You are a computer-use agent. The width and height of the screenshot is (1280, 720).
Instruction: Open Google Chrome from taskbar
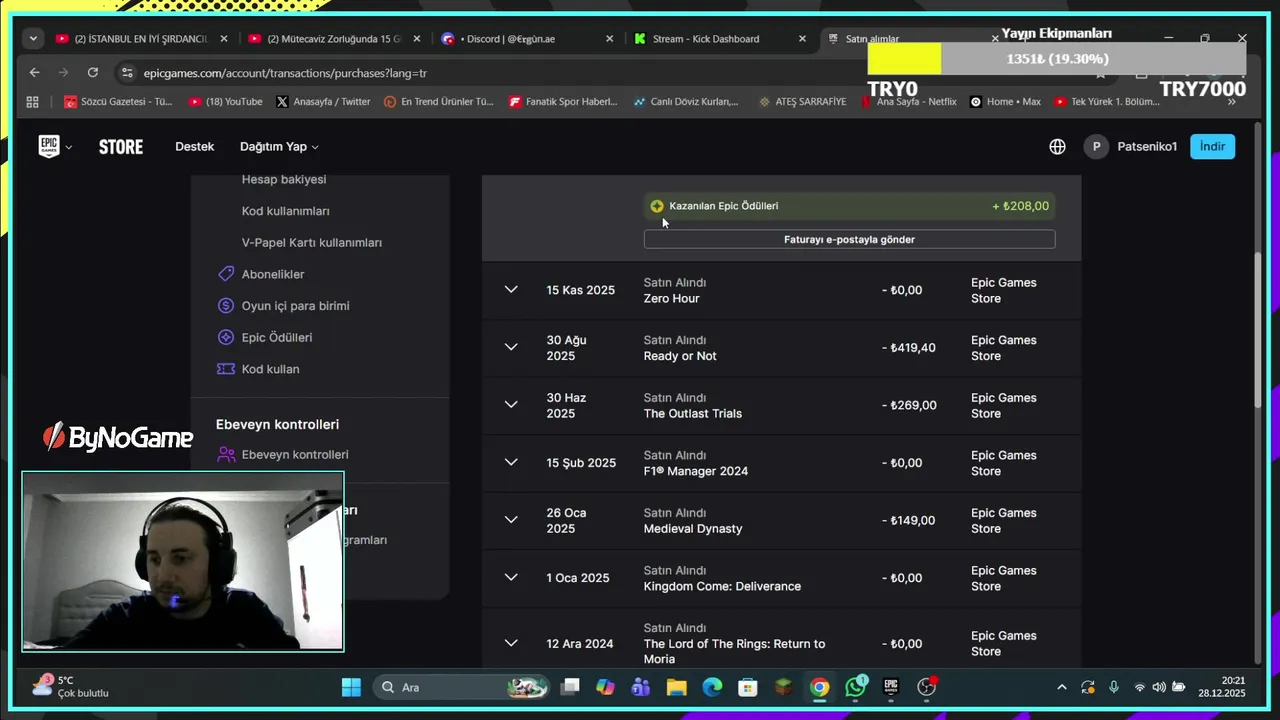[820, 687]
